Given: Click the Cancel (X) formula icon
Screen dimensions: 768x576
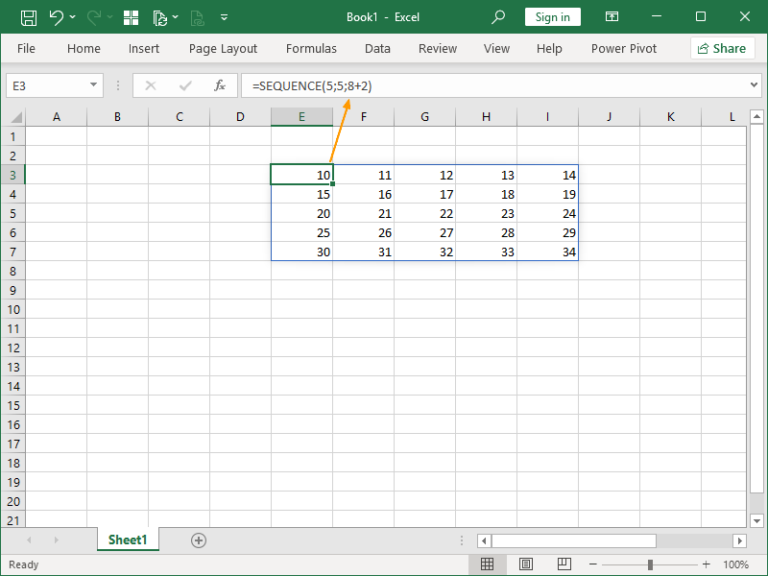Looking at the screenshot, I should [x=150, y=86].
